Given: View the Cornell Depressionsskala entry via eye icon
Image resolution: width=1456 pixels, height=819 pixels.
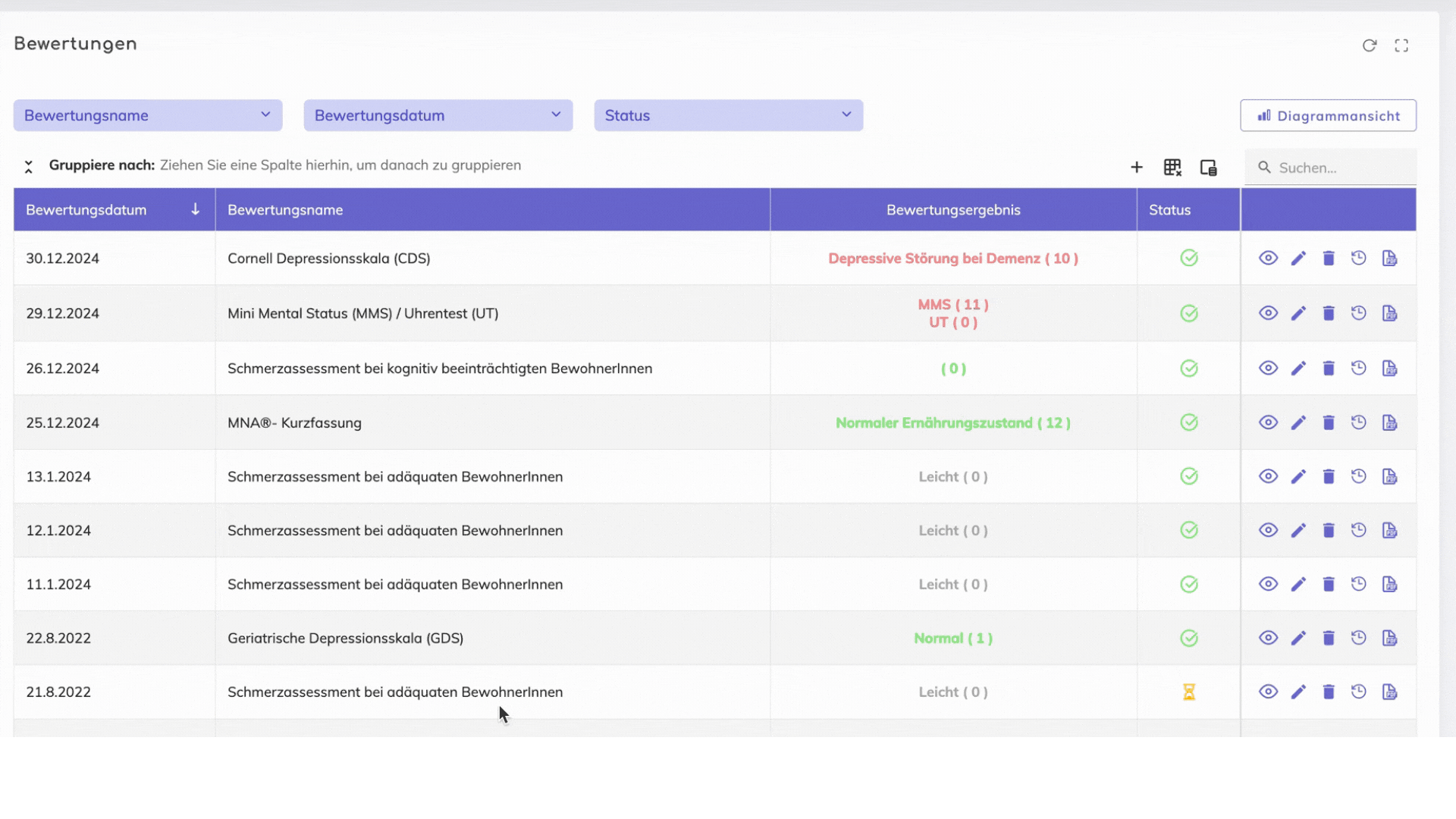Looking at the screenshot, I should [x=1268, y=259].
